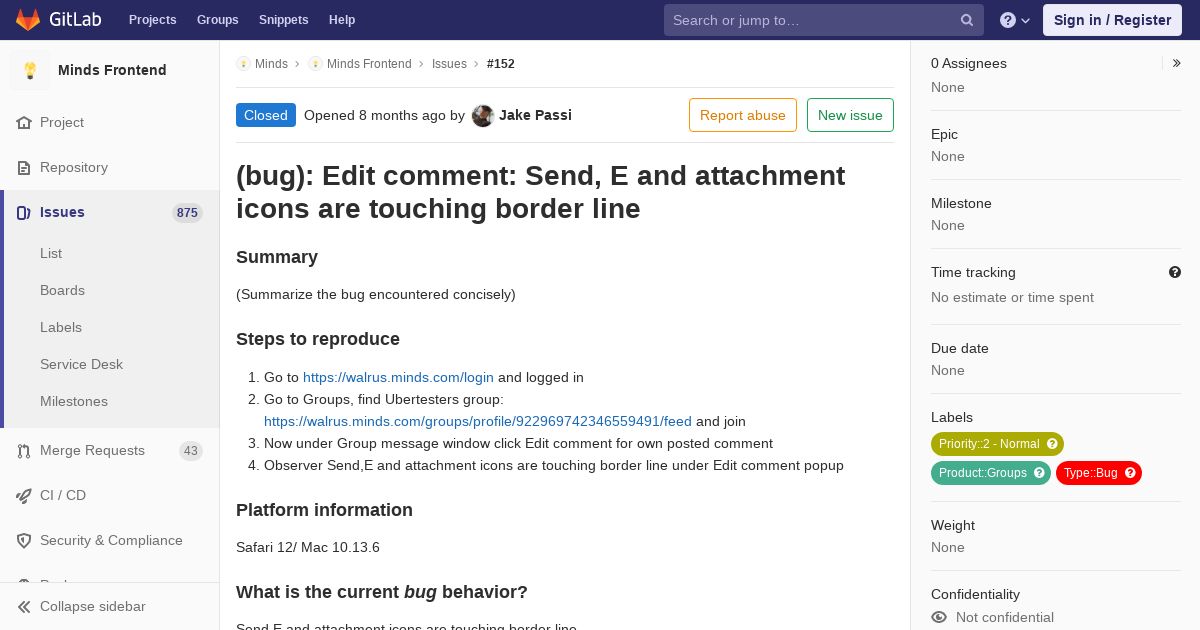Click the Collapse sidebar text
This screenshot has width=1200, height=630.
tap(93, 606)
